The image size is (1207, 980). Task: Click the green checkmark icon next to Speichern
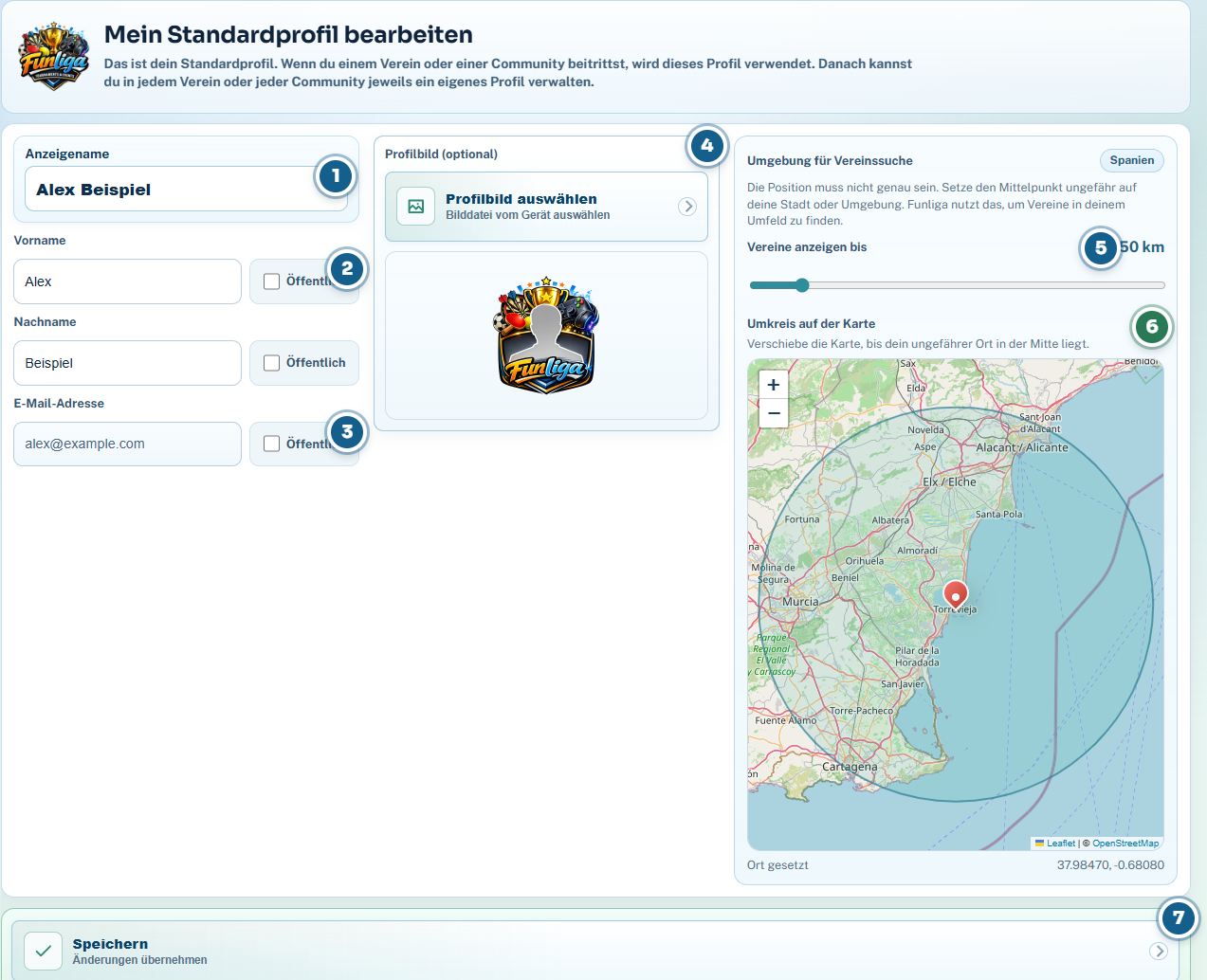(x=43, y=951)
